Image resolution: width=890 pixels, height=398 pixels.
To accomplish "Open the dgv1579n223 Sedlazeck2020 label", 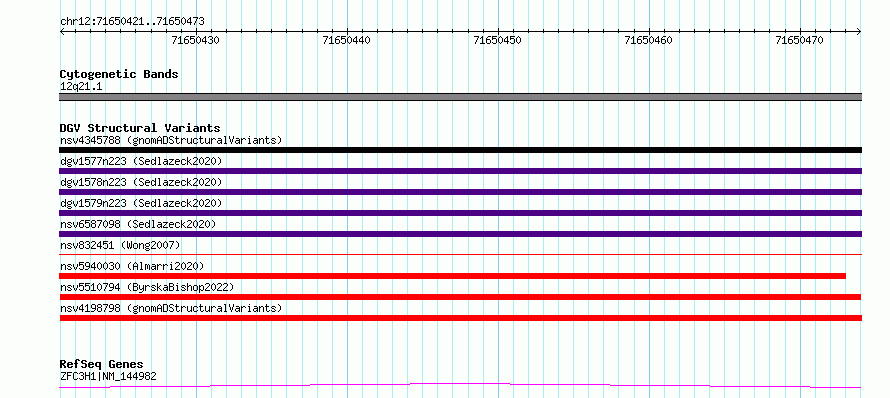I will coord(141,203).
